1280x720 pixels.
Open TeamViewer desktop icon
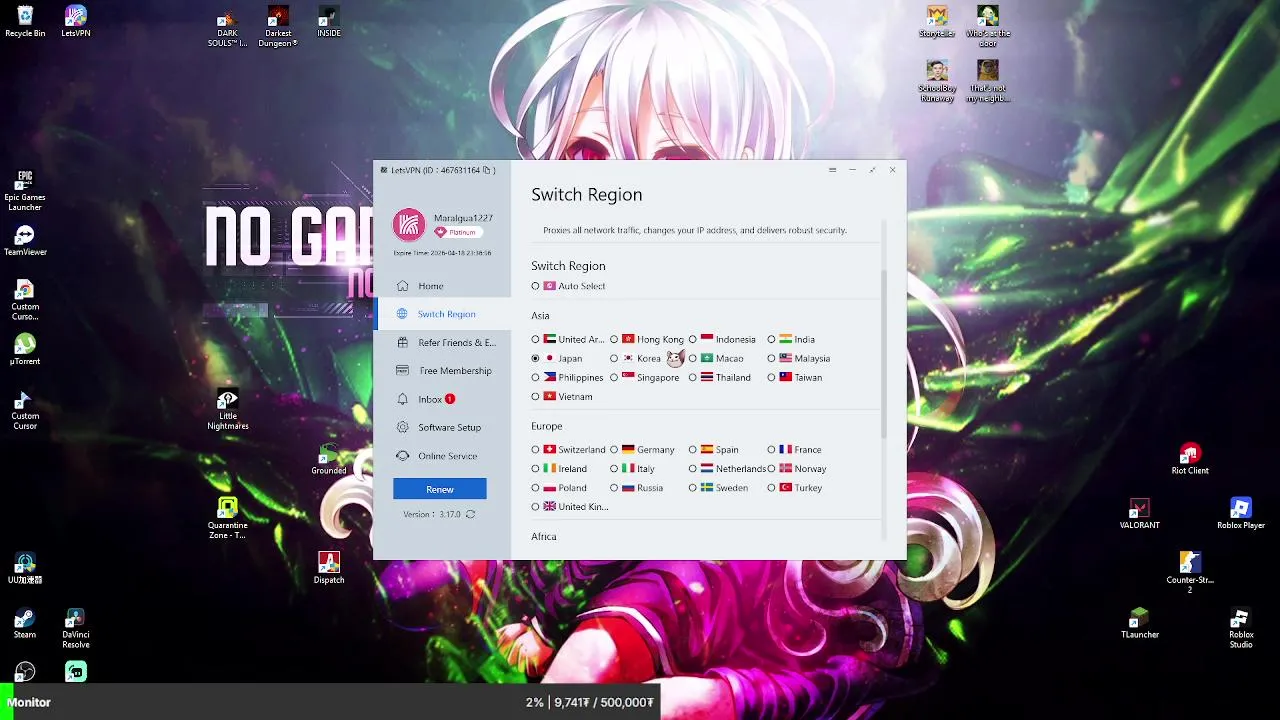point(25,241)
